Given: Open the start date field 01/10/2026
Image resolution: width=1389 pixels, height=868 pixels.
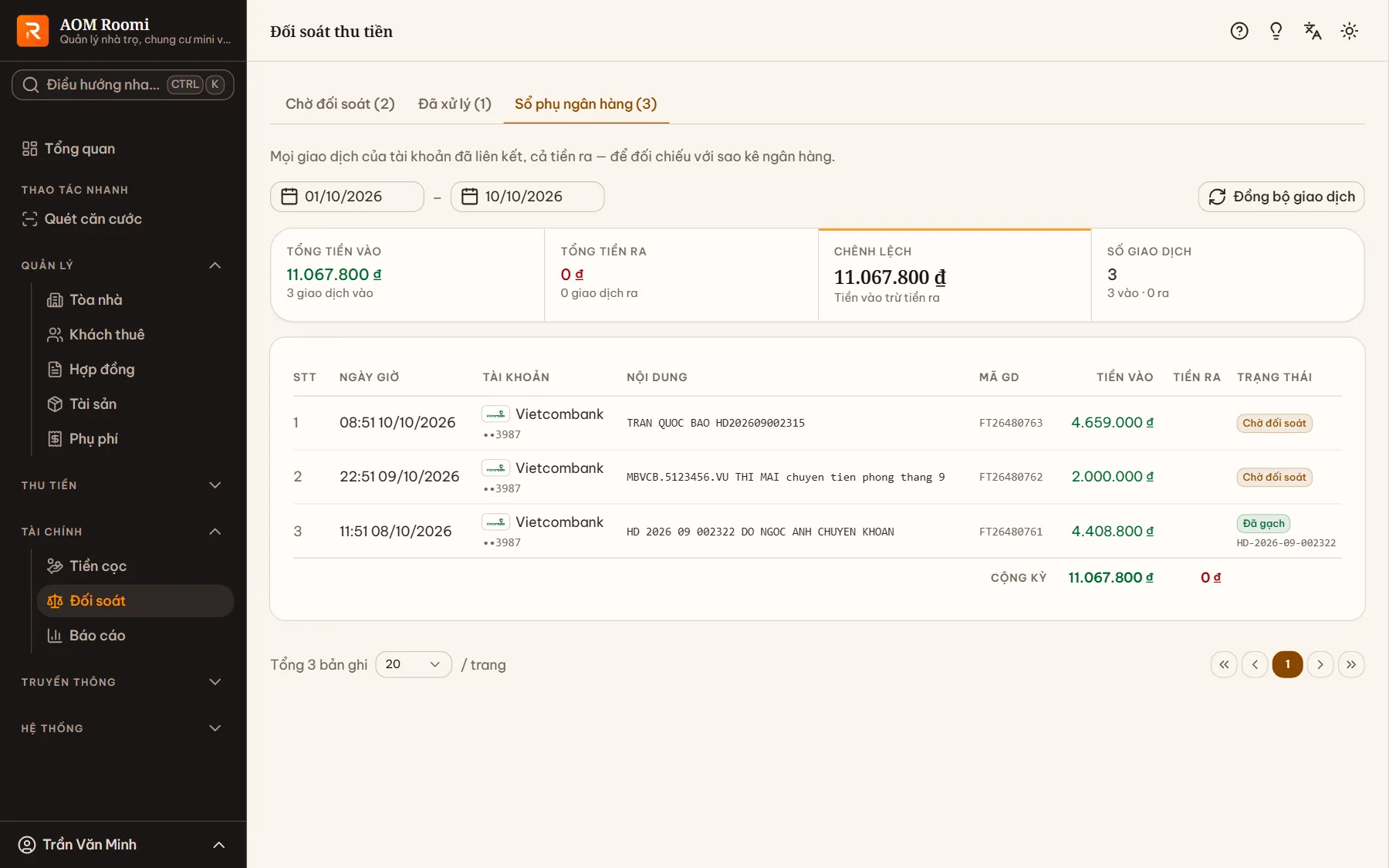Looking at the screenshot, I should click(347, 197).
